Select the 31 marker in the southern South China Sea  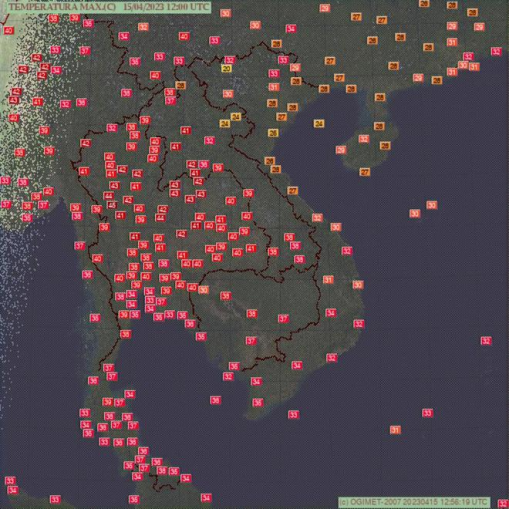(395, 430)
